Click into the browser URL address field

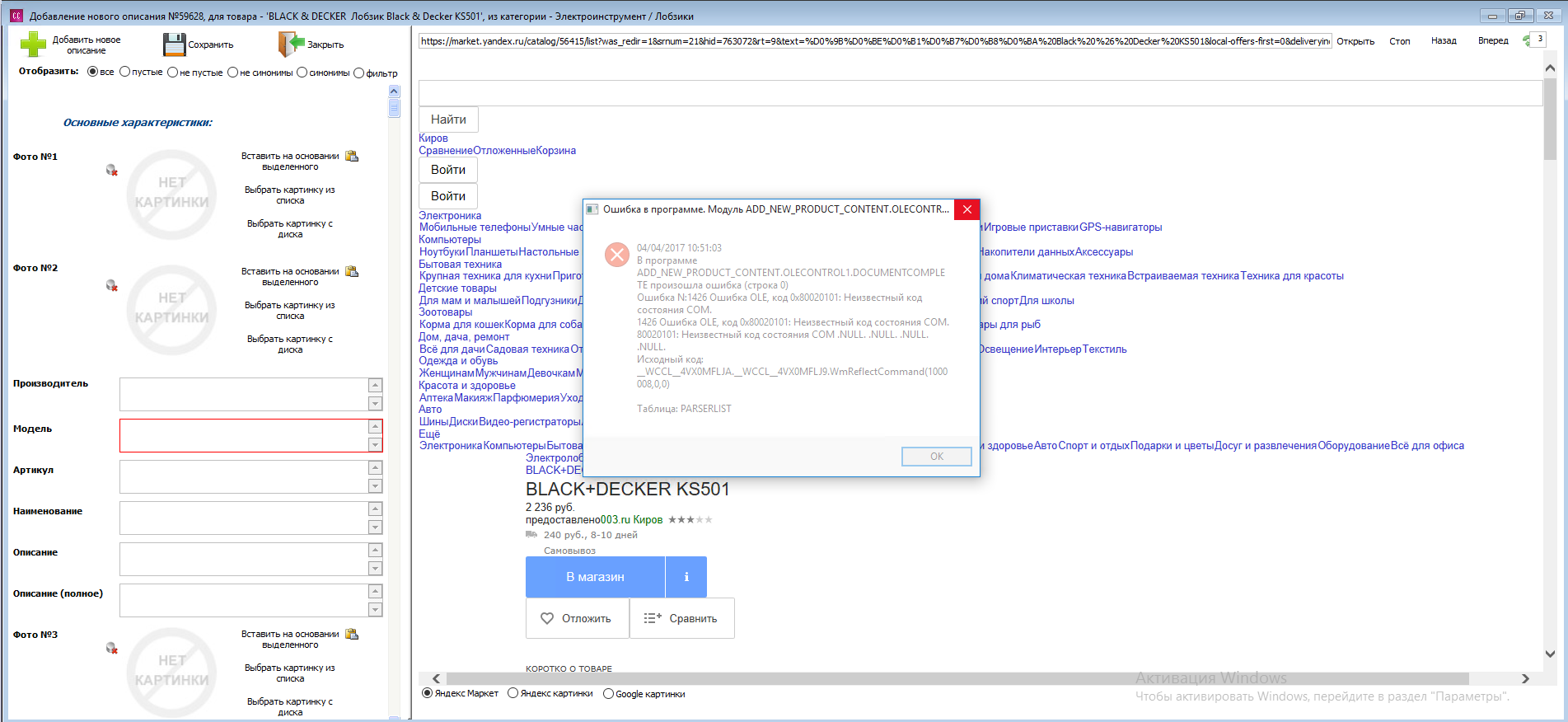(x=875, y=41)
